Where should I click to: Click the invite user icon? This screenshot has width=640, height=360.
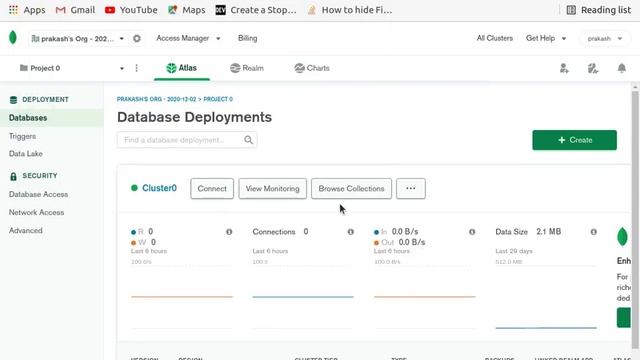(x=564, y=68)
